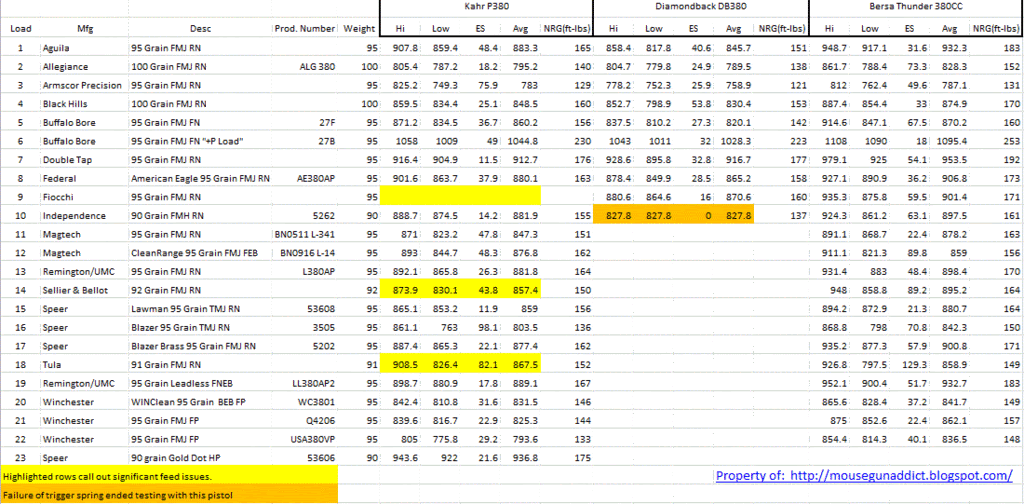This screenshot has width=1024, height=504.
Task: Click the Diamondback average value 1028.3
Action: coord(734,141)
